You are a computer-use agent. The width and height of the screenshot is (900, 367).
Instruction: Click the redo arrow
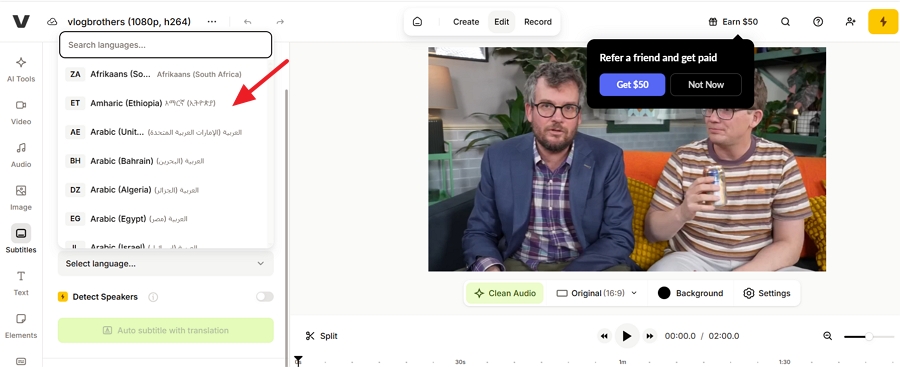click(280, 22)
